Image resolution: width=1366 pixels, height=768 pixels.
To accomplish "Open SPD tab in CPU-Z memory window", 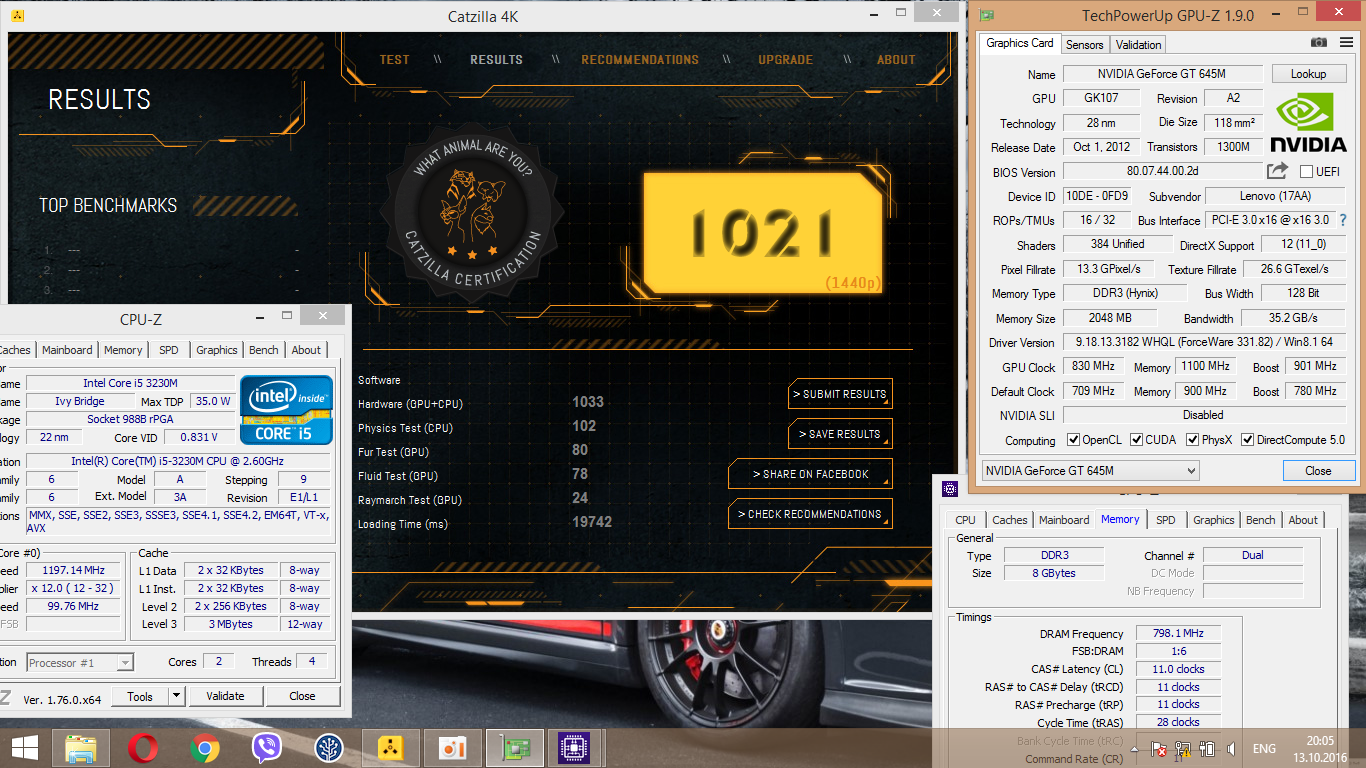I will click(x=1166, y=520).
